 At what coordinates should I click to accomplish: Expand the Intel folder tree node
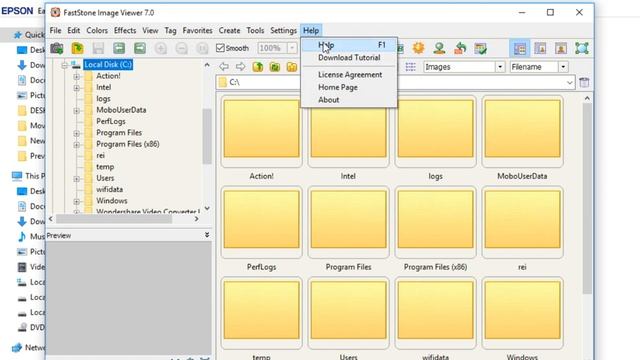(77, 88)
